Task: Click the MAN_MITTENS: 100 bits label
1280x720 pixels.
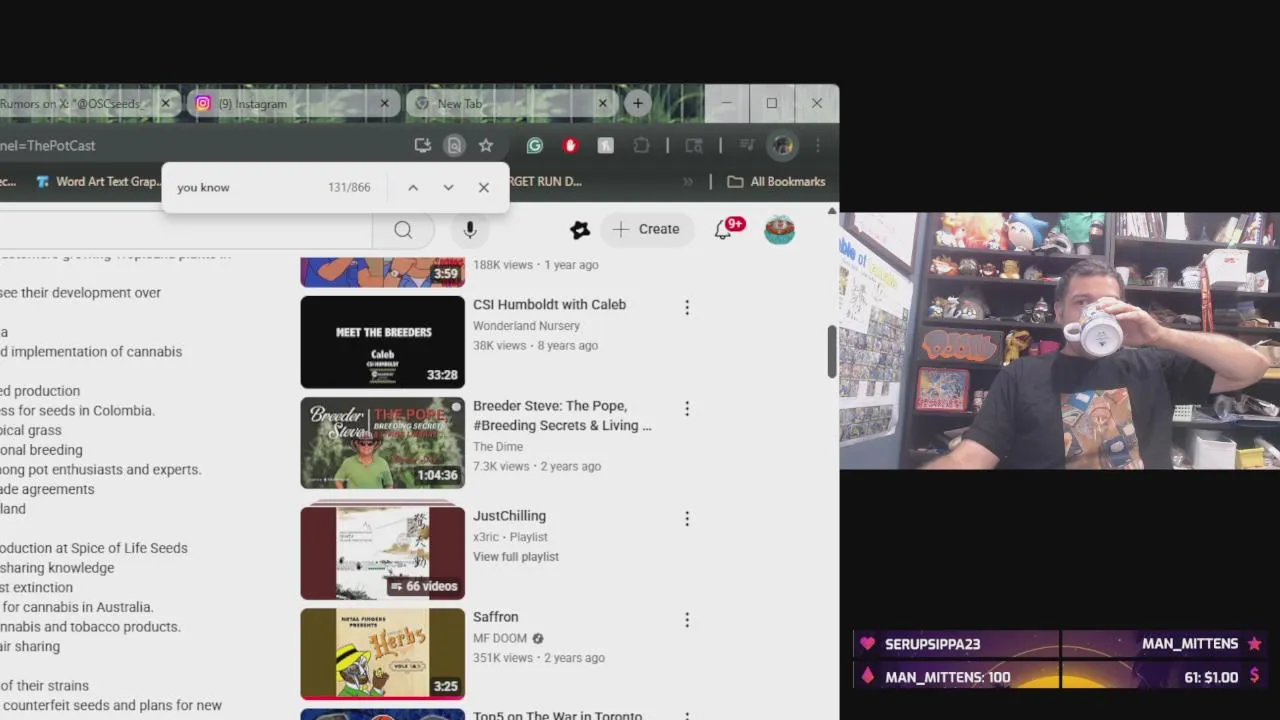Action: [947, 677]
